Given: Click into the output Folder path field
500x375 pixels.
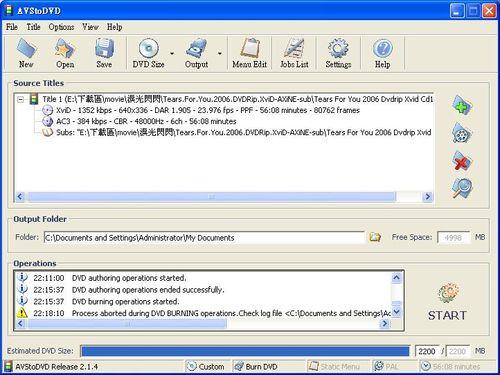Looking at the screenshot, I should [x=204, y=238].
